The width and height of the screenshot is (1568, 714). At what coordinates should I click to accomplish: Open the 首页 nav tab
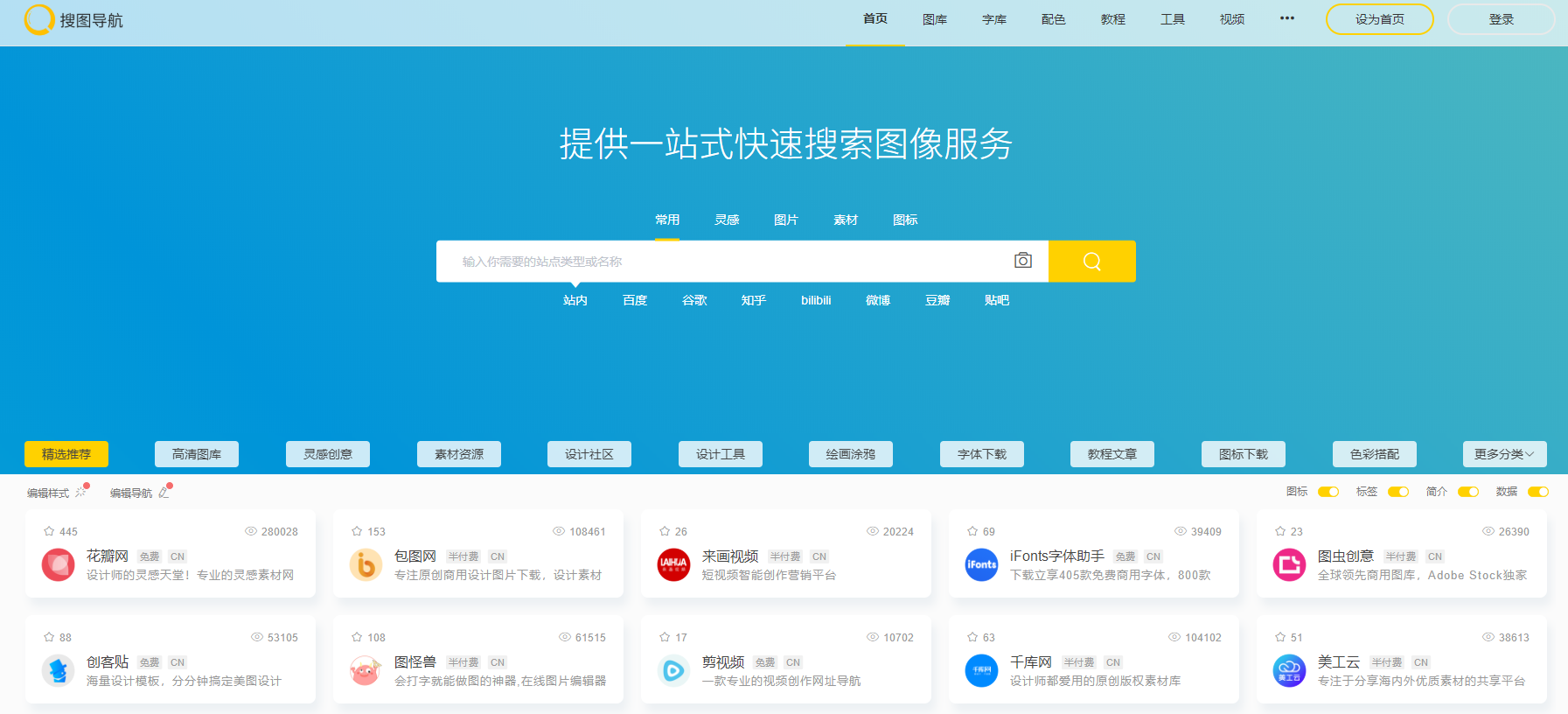coord(875,19)
